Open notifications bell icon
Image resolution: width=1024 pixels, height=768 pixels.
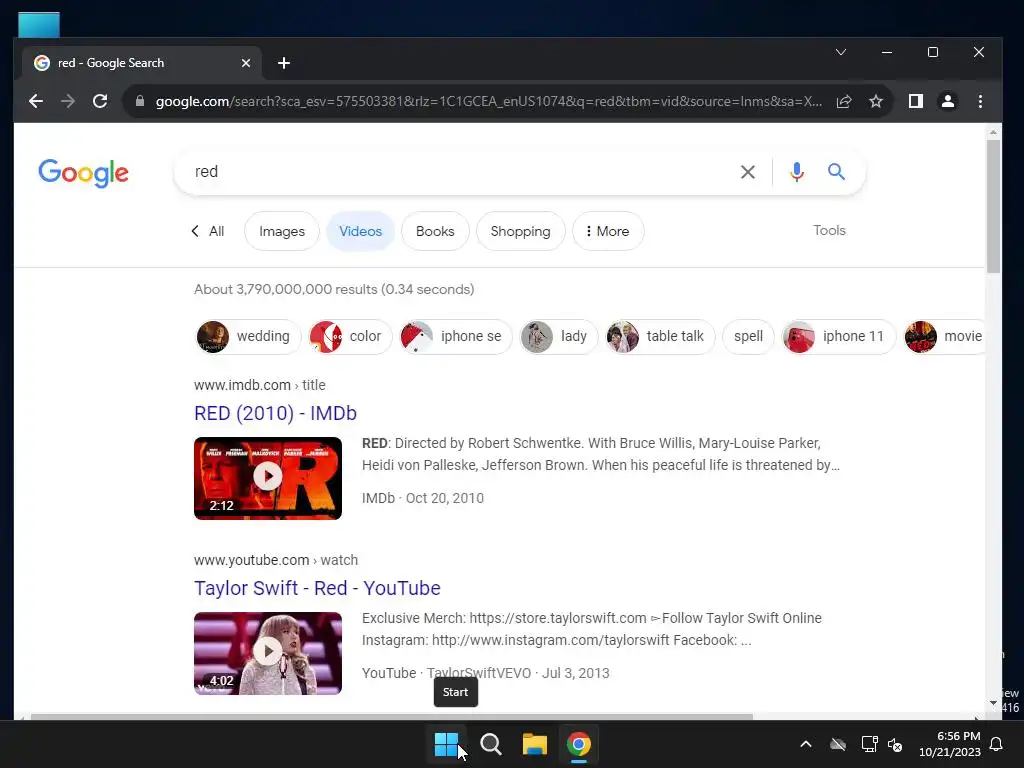(x=997, y=744)
